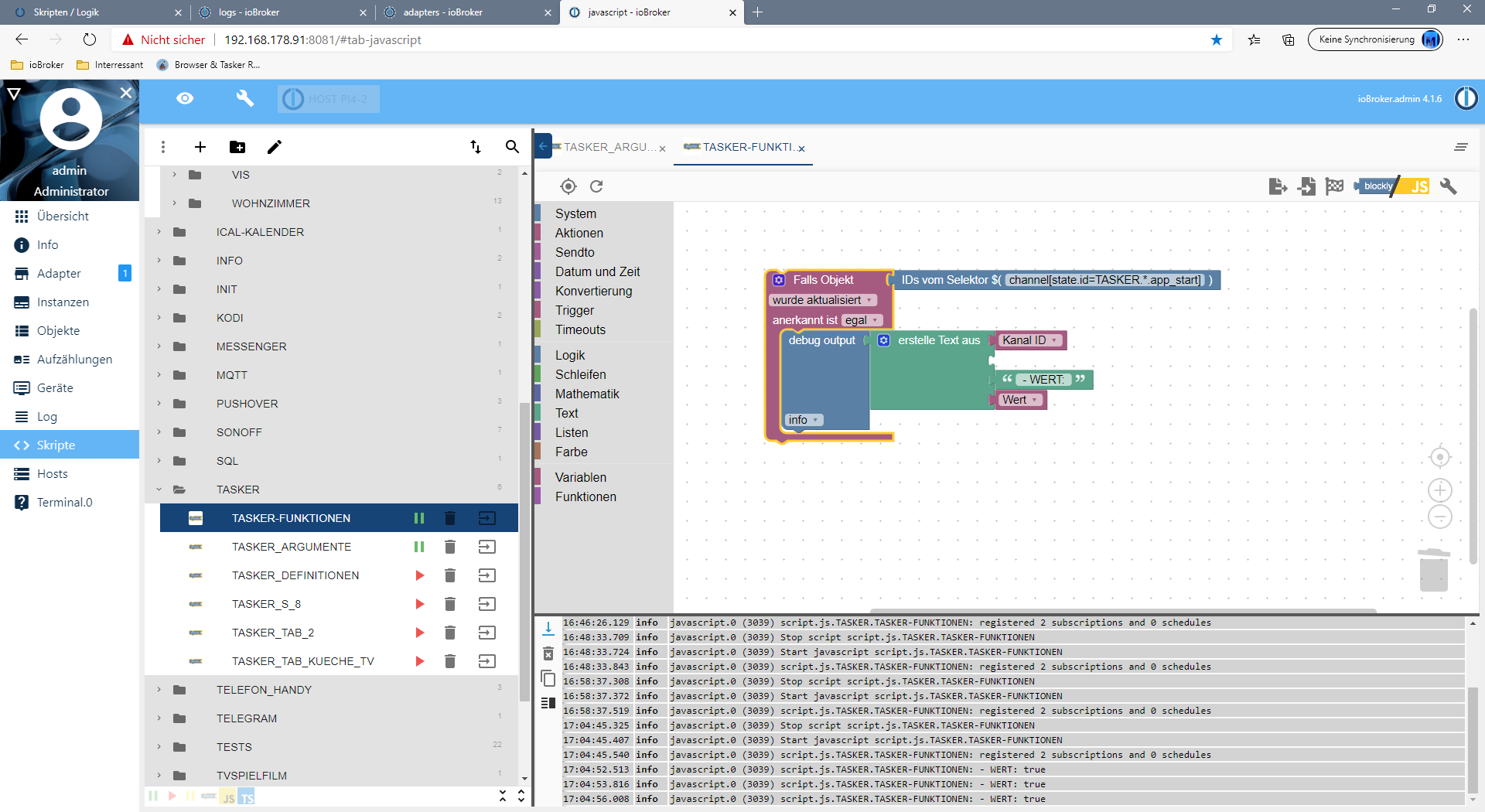Pause the TASKER_ARGUMENTE script
This screenshot has height=812, width=1485.
(x=419, y=547)
